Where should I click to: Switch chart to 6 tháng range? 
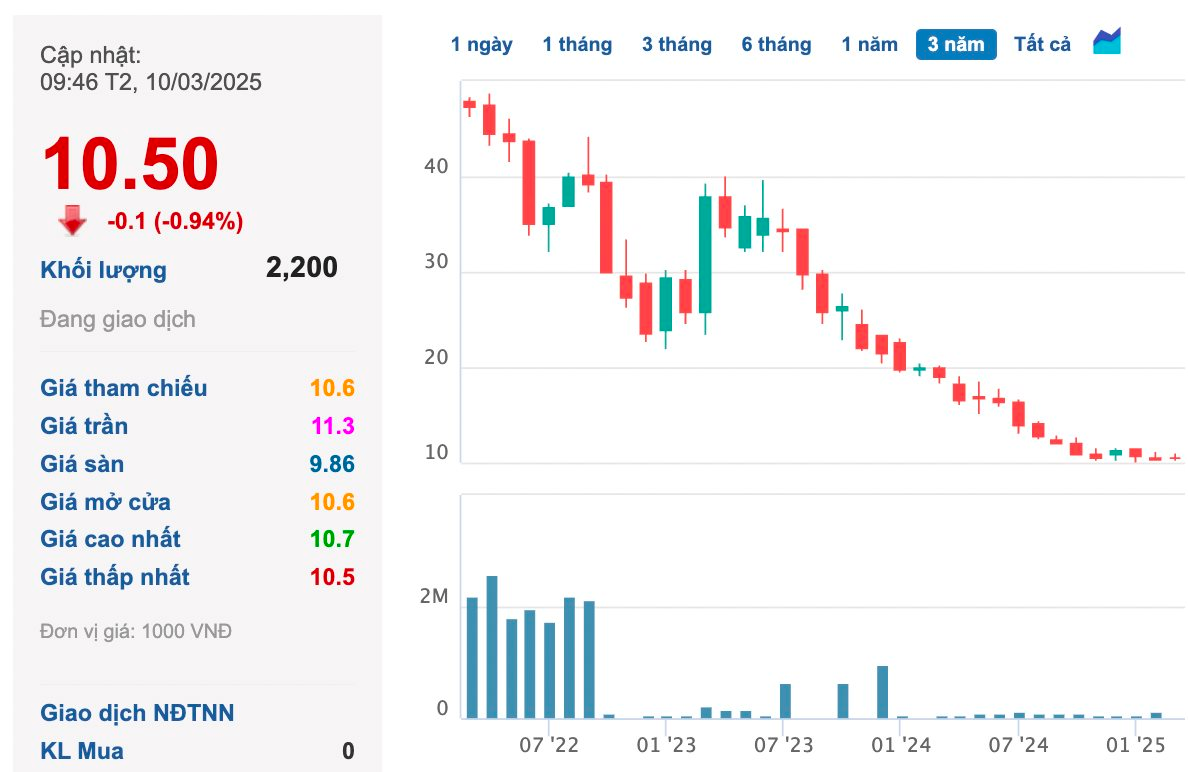776,45
